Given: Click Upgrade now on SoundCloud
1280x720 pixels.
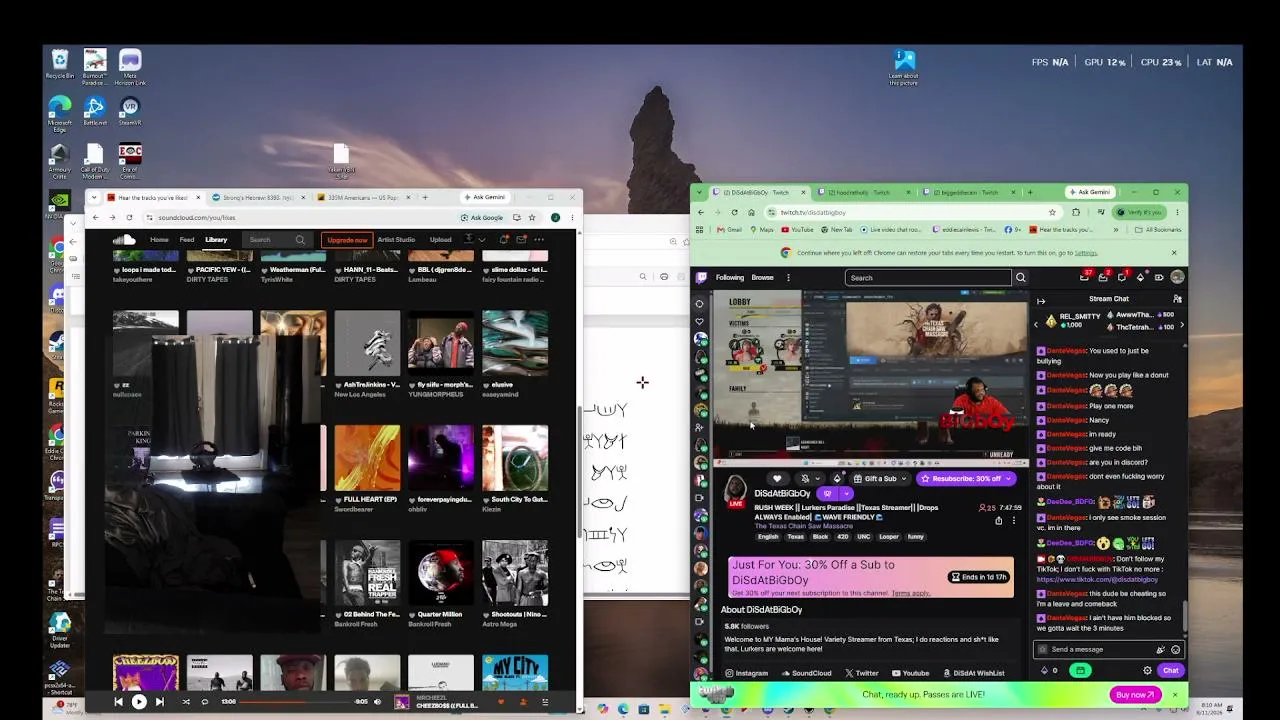Looking at the screenshot, I should pyautogui.click(x=347, y=240).
